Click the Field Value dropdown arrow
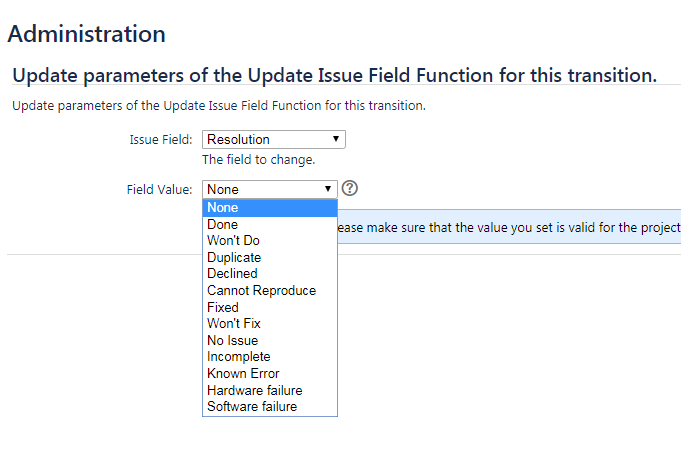 pyautogui.click(x=328, y=189)
